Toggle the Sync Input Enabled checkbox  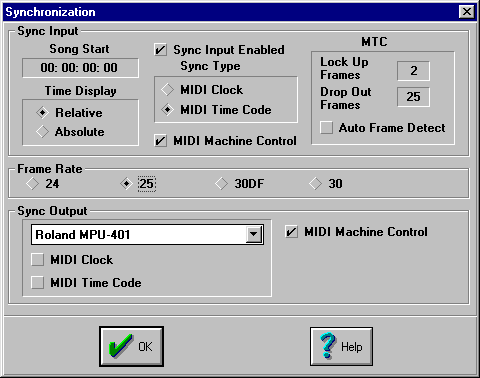pyautogui.click(x=160, y=50)
